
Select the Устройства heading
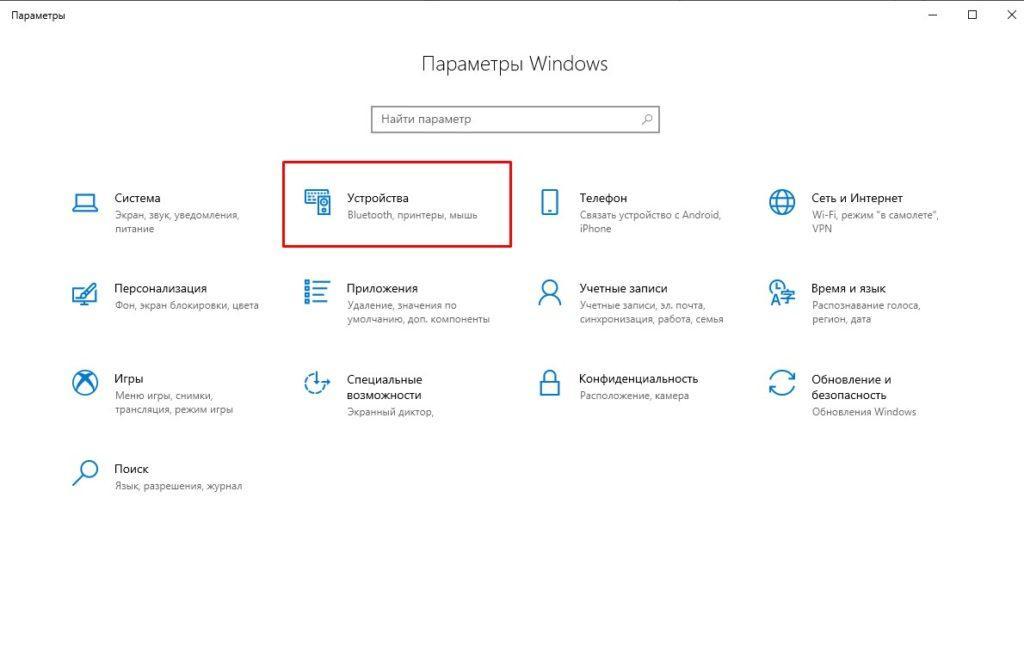(x=377, y=198)
